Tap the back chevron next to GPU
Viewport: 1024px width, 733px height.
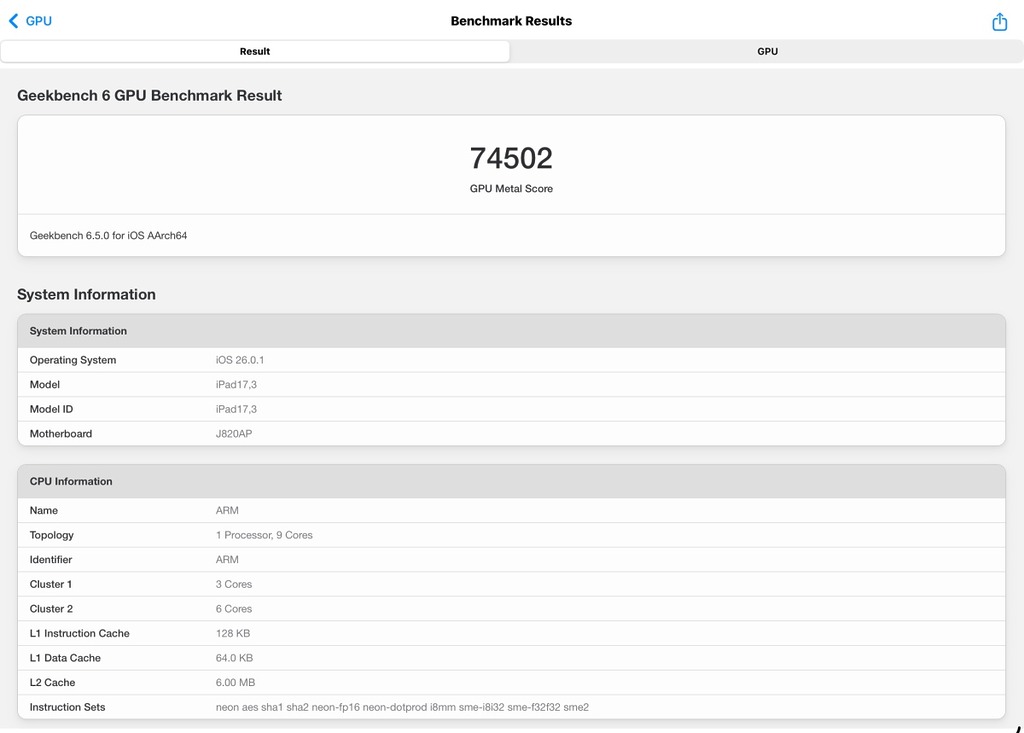click(13, 21)
